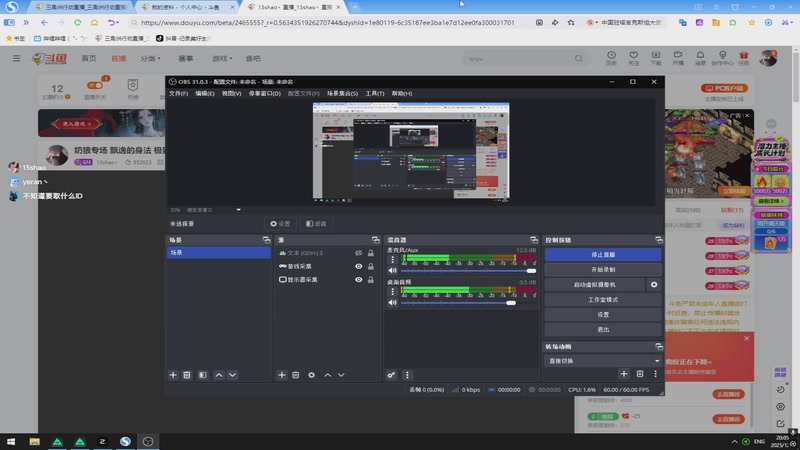Viewport: 800px width, 450px height.
Task: Move source up in Sources panel
Action: click(x=328, y=375)
